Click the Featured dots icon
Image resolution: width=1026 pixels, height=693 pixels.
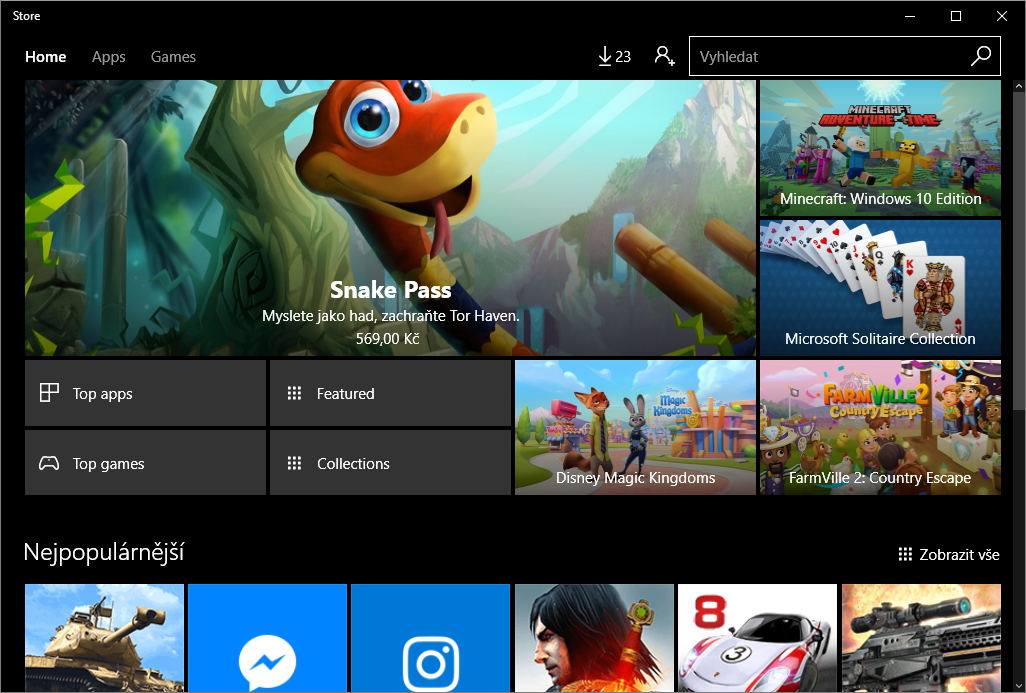(294, 393)
